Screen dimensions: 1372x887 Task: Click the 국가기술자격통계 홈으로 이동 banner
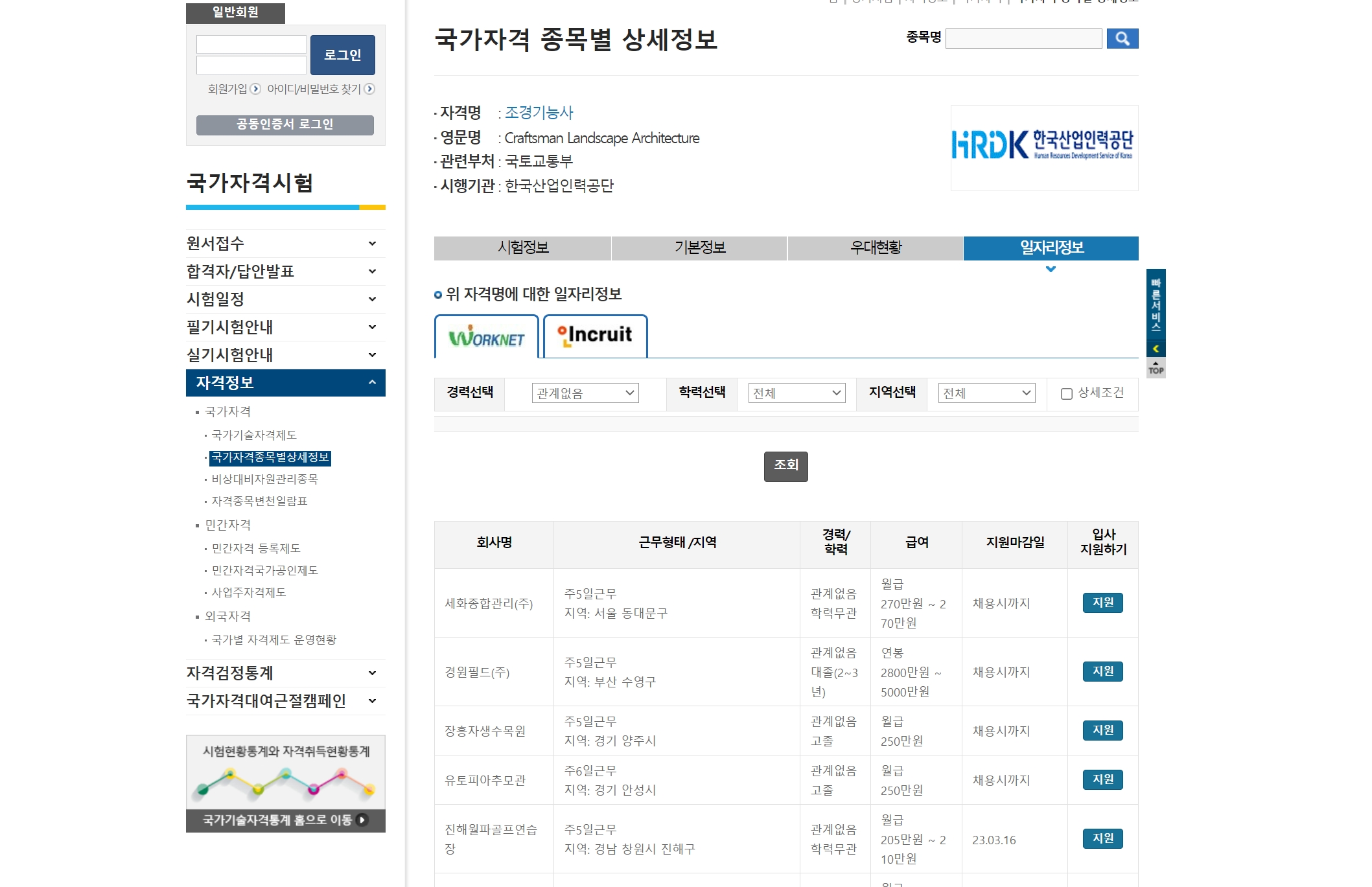[285, 820]
